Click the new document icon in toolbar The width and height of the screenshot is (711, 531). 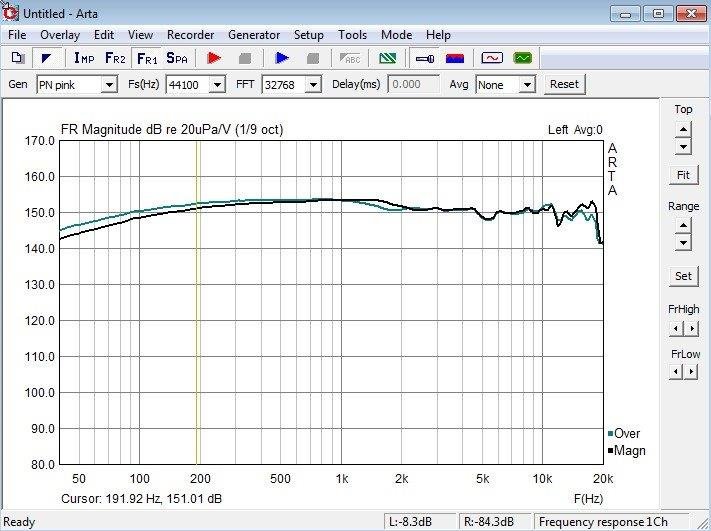click(x=17, y=58)
